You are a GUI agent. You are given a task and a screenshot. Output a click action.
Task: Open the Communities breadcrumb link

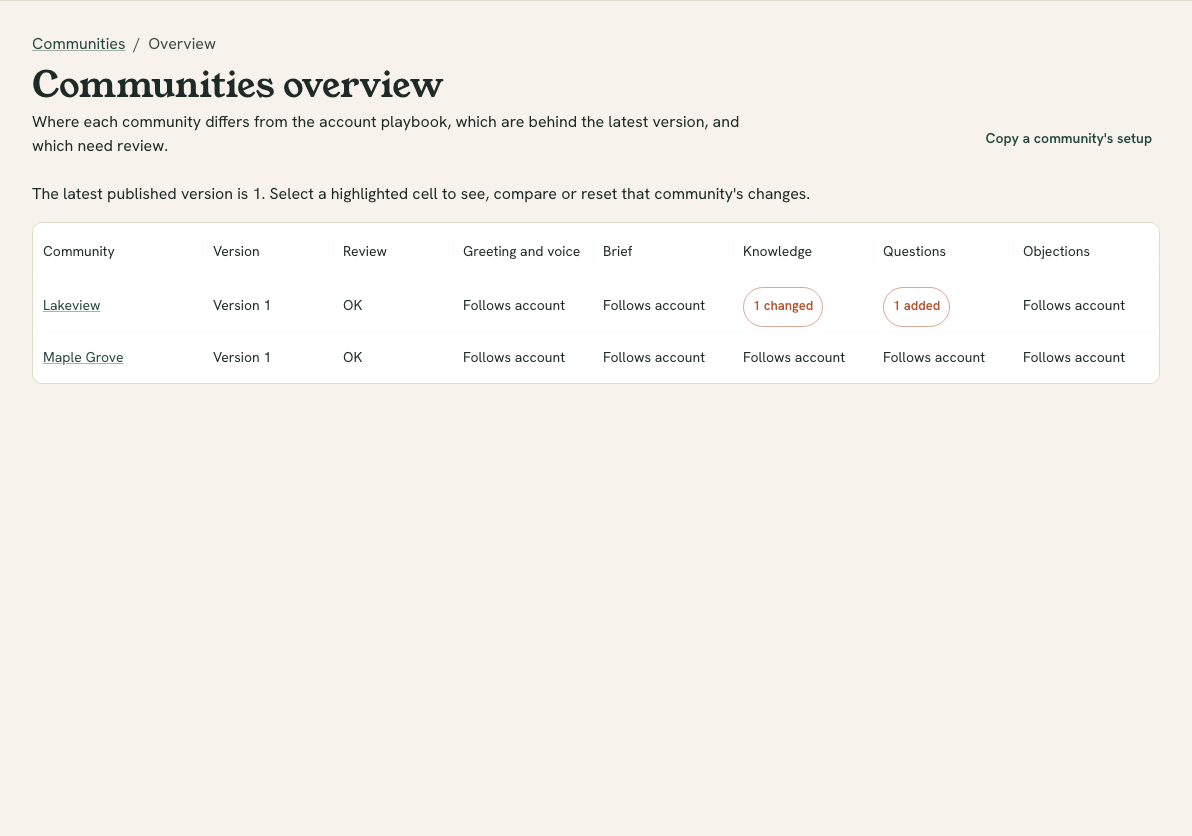pos(78,44)
